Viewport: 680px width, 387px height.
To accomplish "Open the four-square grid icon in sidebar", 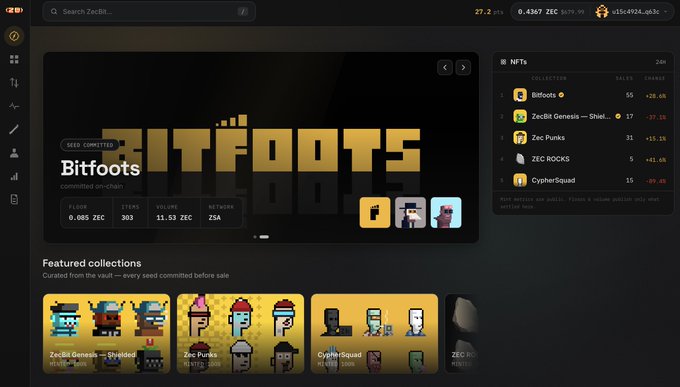I will tap(14, 59).
